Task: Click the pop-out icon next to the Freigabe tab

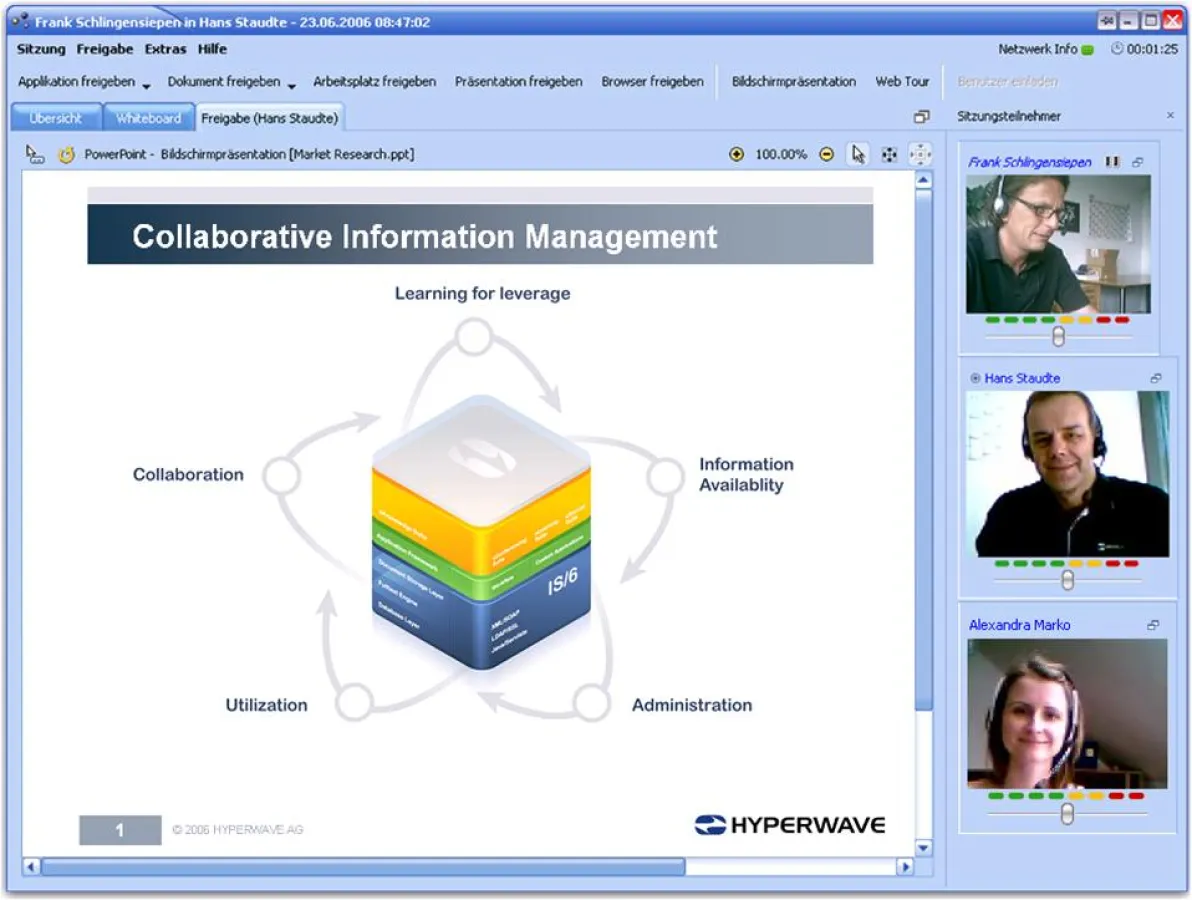Action: (921, 116)
